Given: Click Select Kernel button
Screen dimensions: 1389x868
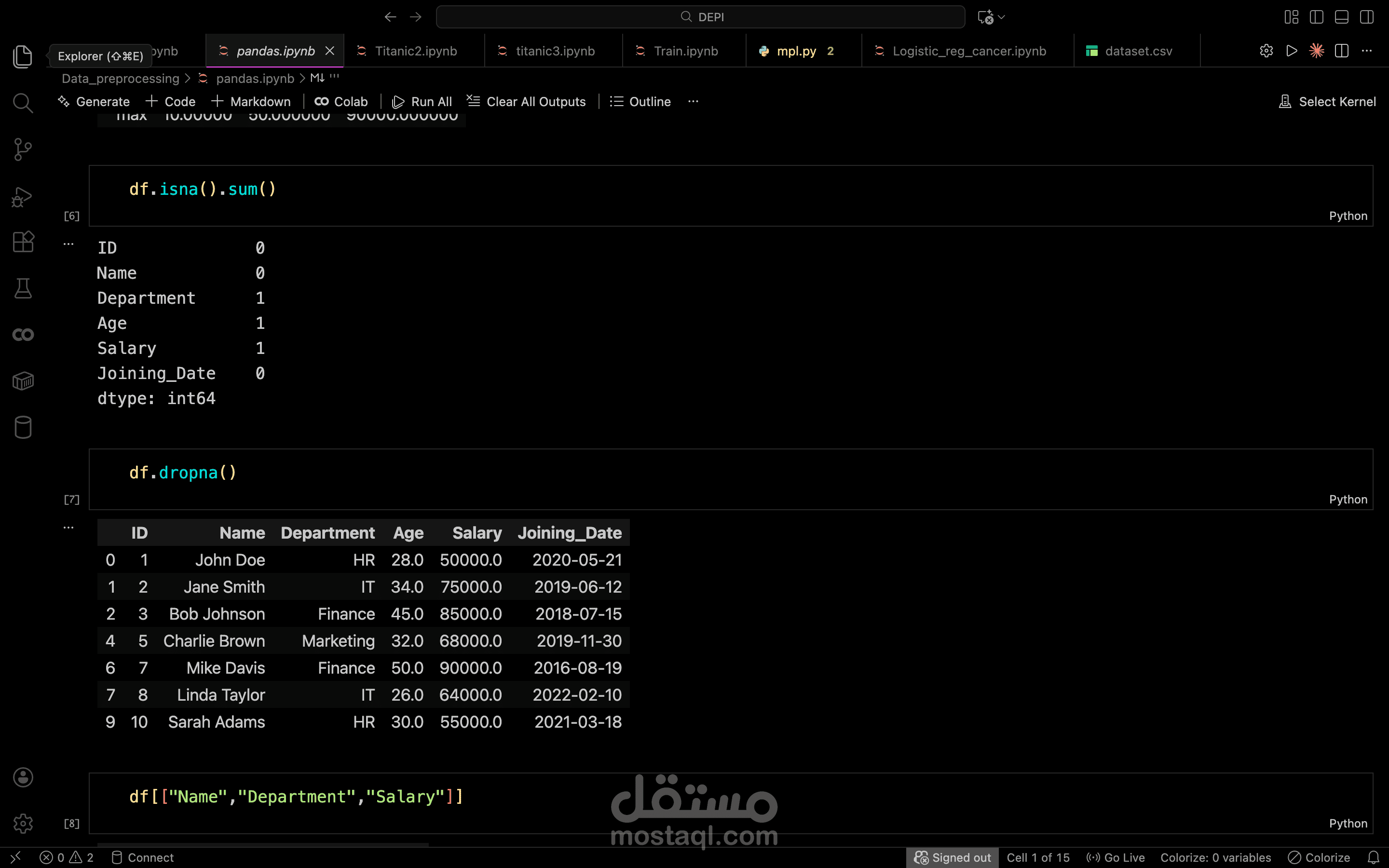Looking at the screenshot, I should pos(1327,102).
